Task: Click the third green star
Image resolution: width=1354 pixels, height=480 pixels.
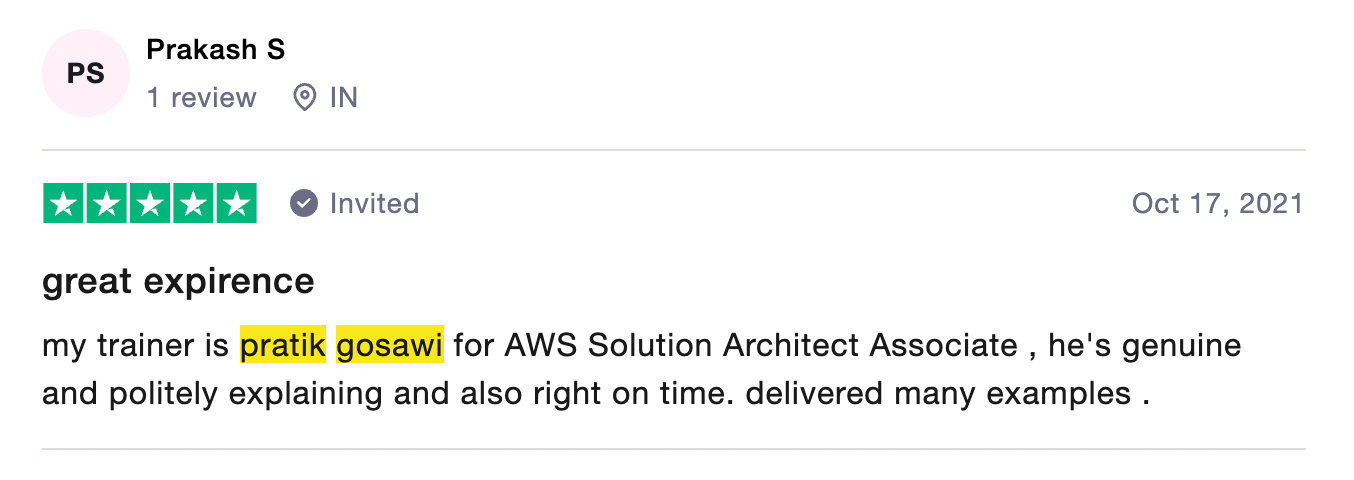Action: (x=150, y=204)
